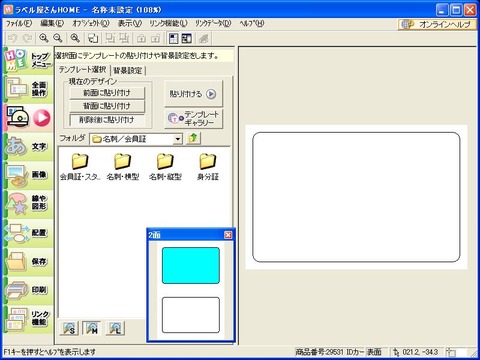This screenshot has width=480, height=360.
Task: Click the object size icon in status bar
Action: pos(451,352)
